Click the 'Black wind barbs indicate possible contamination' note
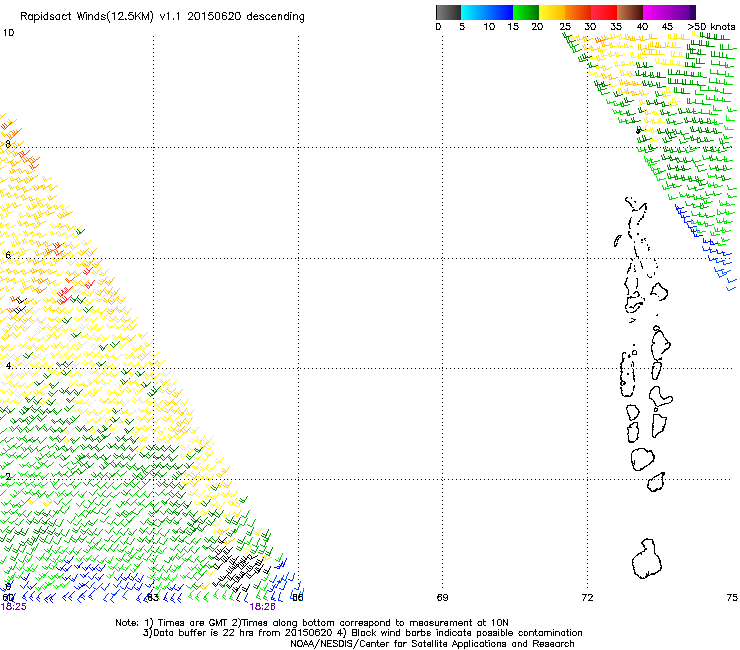Viewport: 740px width, 650px height. pos(460,633)
